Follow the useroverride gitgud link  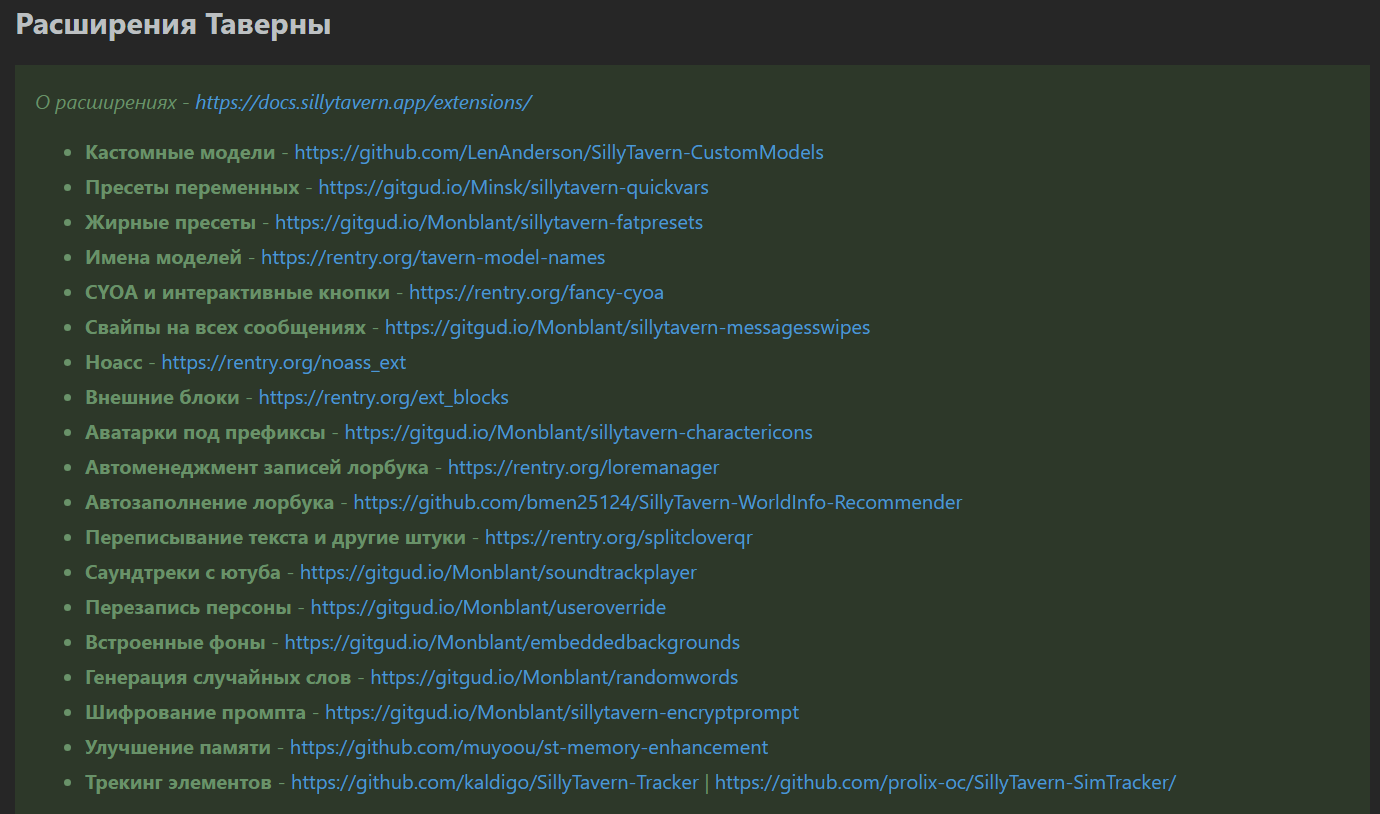(x=488, y=608)
